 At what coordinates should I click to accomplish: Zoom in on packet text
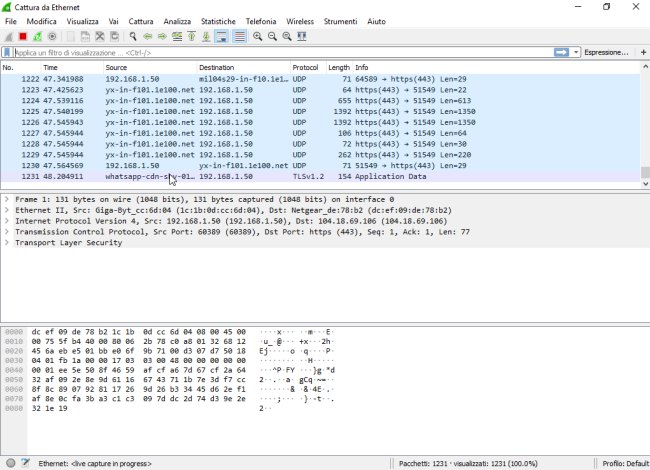257,36
